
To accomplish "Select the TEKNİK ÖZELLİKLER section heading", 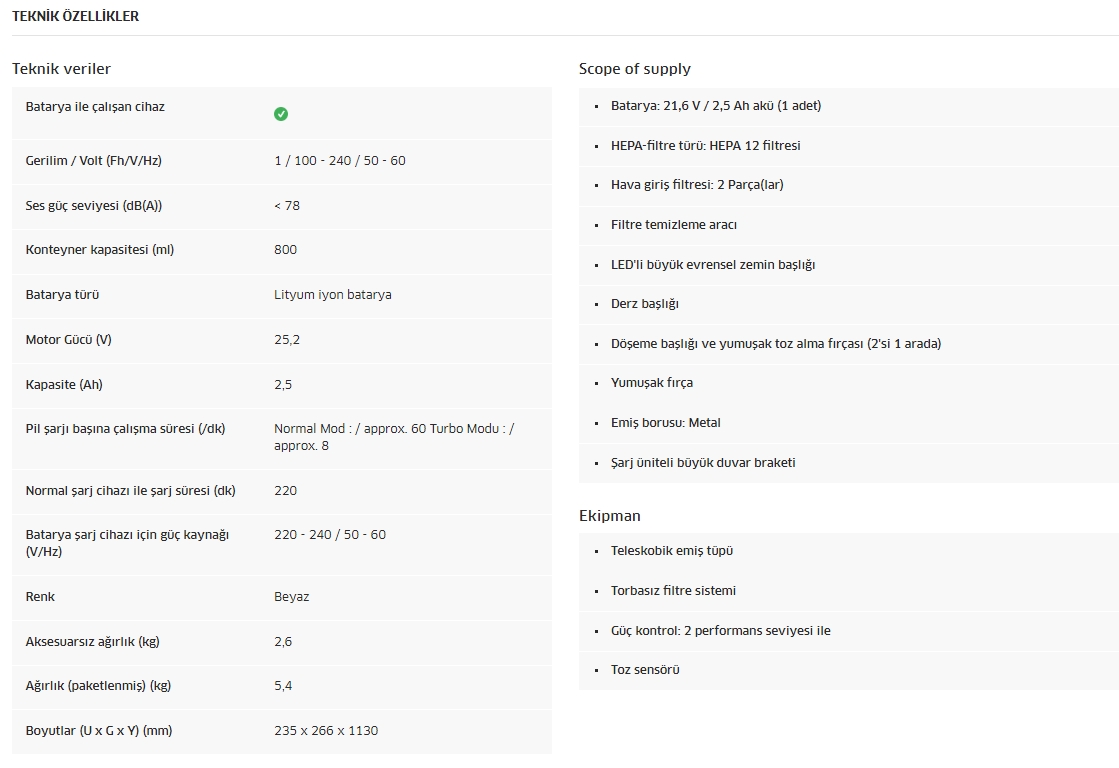I will pyautogui.click(x=76, y=16).
